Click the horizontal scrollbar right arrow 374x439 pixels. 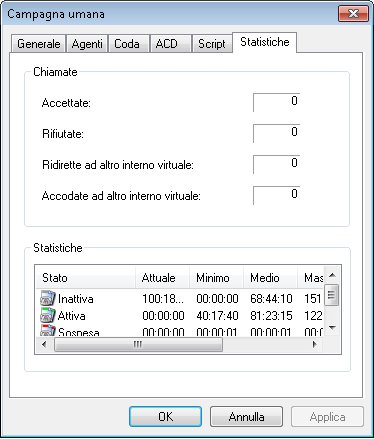(314, 344)
